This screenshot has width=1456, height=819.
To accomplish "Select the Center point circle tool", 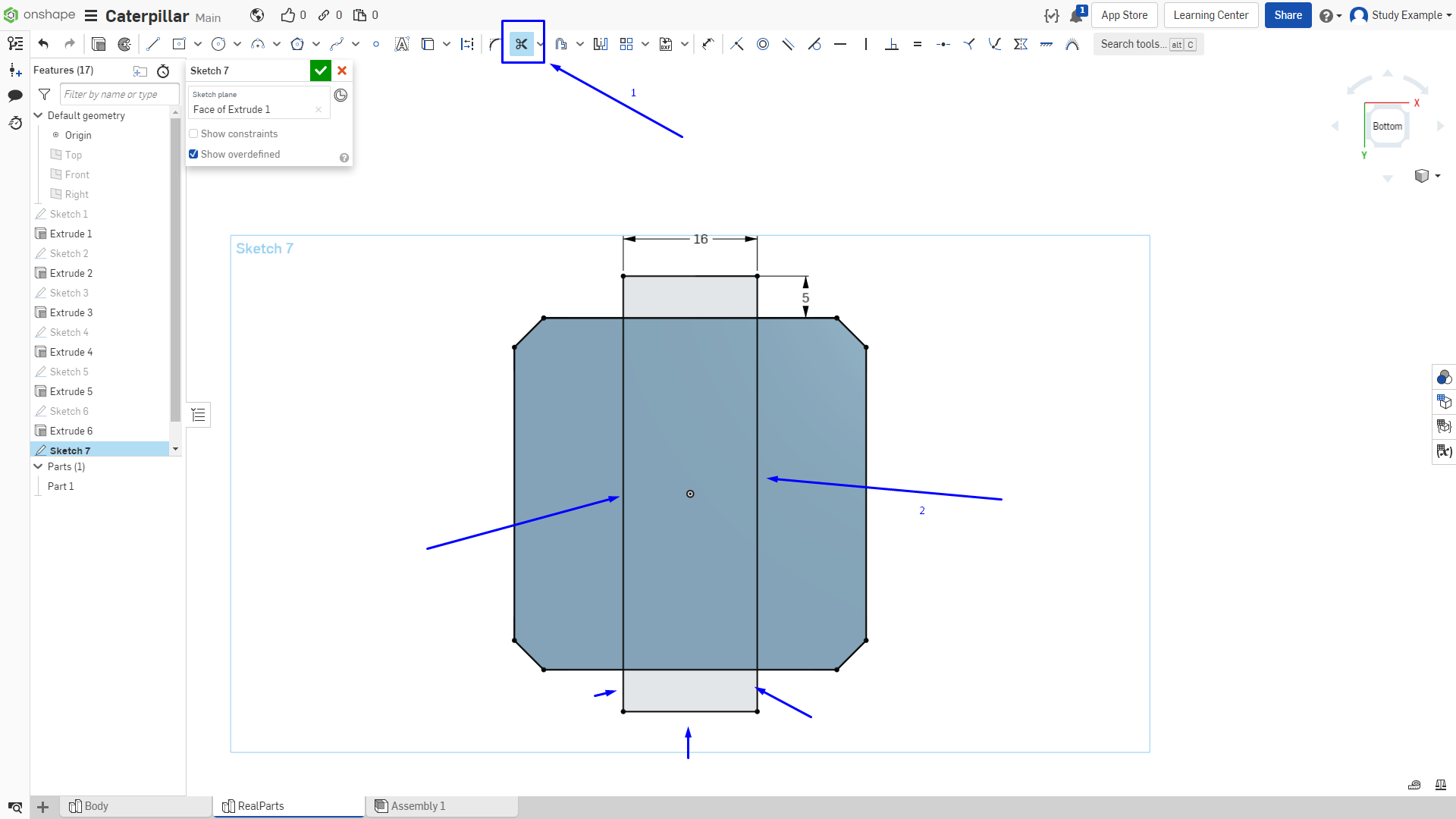I will (x=218, y=44).
